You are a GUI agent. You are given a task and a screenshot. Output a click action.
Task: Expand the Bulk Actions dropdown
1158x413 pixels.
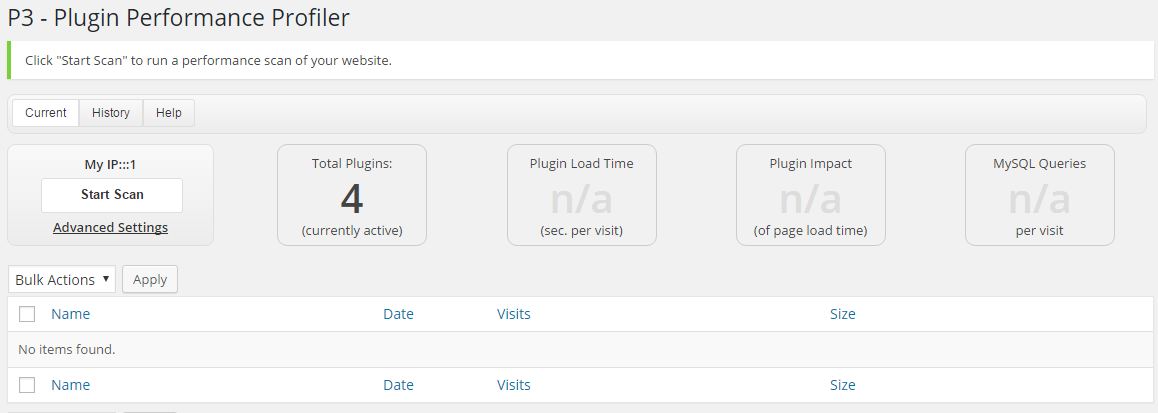(62, 279)
